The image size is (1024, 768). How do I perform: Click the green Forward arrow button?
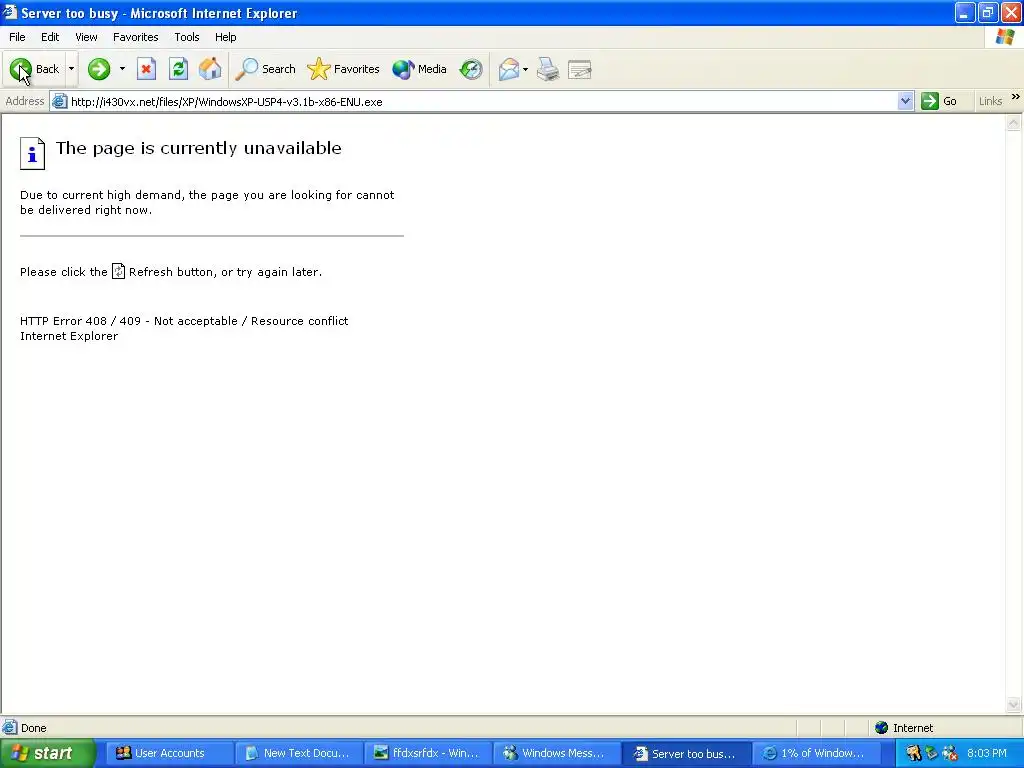point(99,69)
